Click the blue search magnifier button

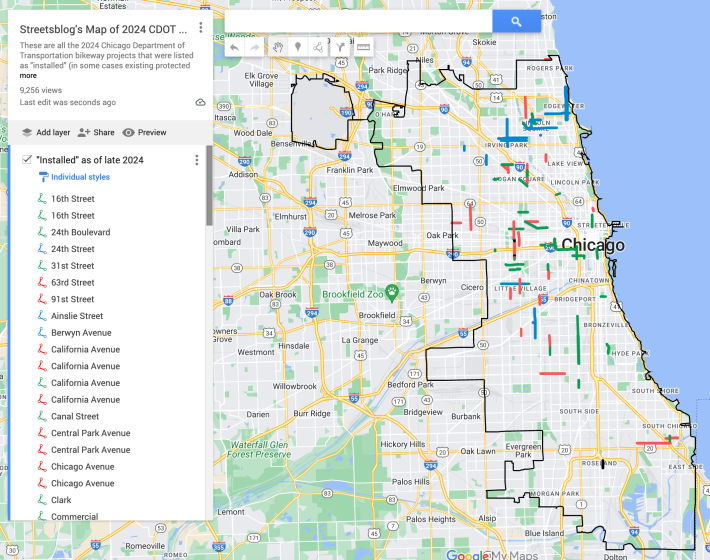pyautogui.click(x=516, y=21)
